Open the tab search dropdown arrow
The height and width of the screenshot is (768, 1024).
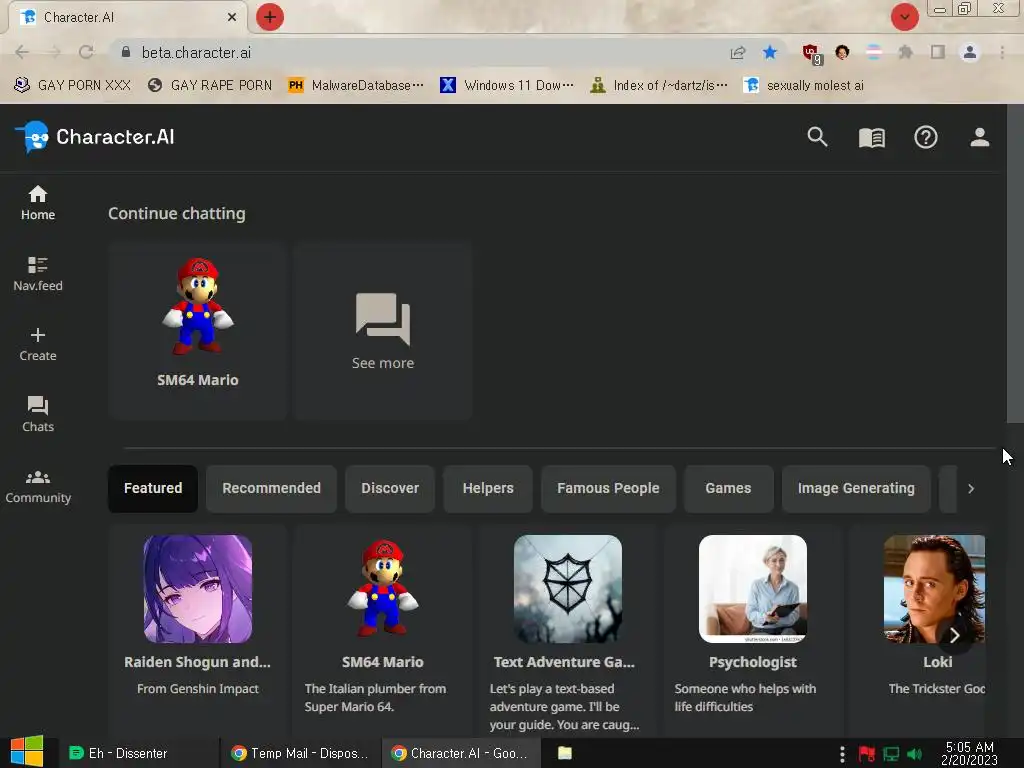click(904, 17)
